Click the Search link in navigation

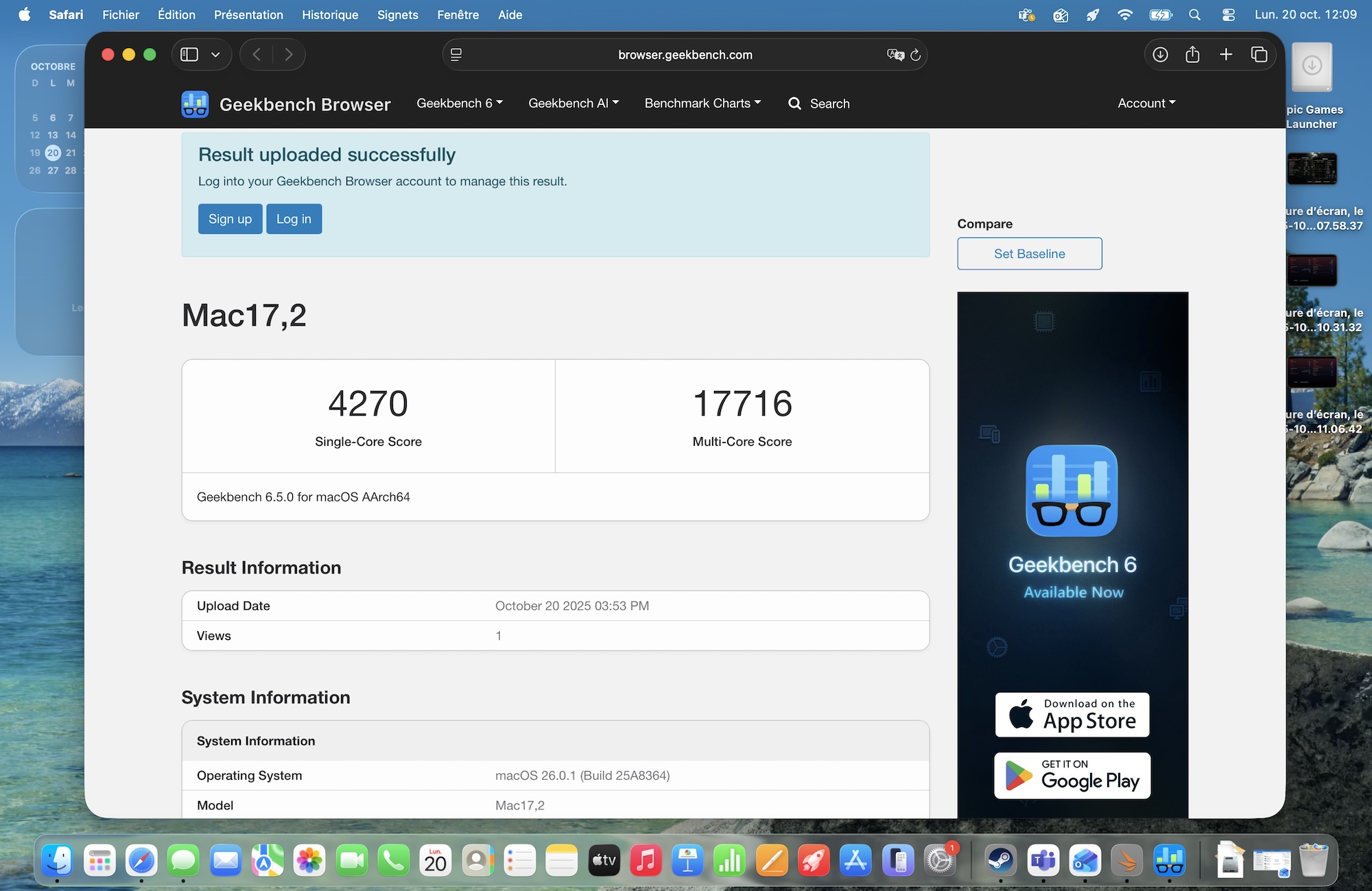(x=819, y=104)
